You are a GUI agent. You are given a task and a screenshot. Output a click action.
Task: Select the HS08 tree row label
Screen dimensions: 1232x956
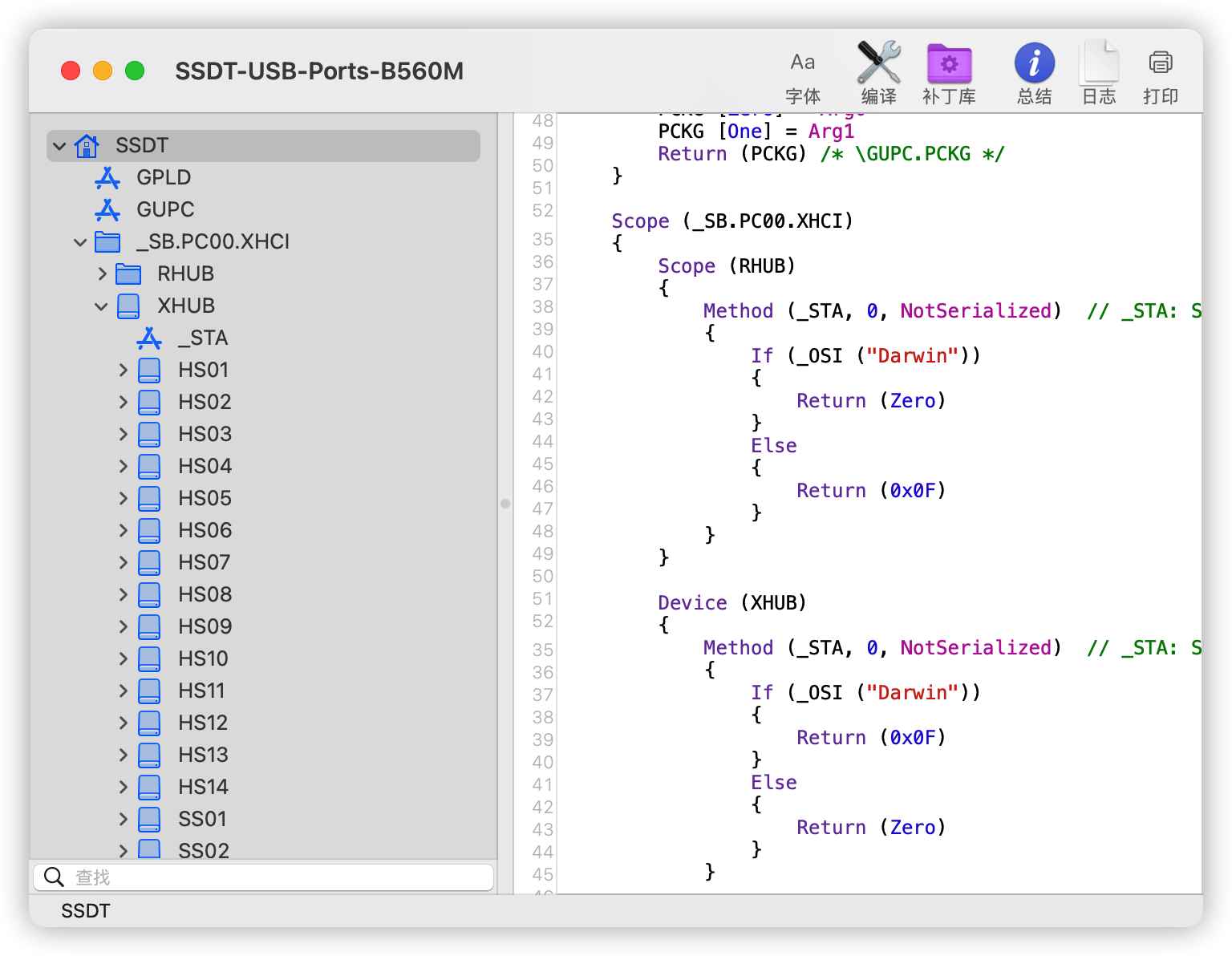click(205, 594)
